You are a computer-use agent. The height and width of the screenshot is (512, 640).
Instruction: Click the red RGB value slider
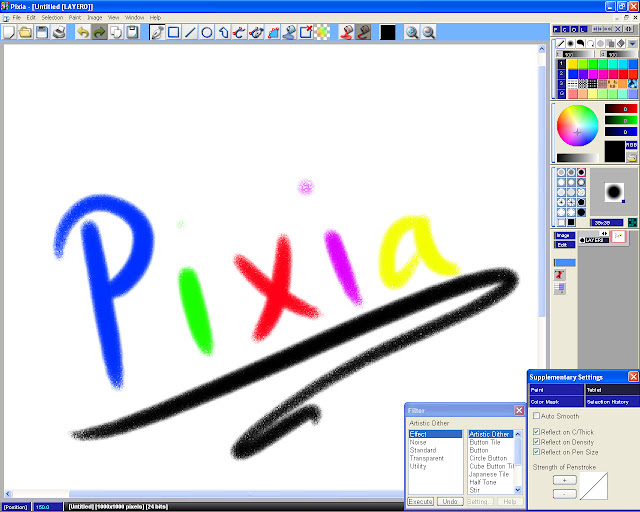(620, 109)
